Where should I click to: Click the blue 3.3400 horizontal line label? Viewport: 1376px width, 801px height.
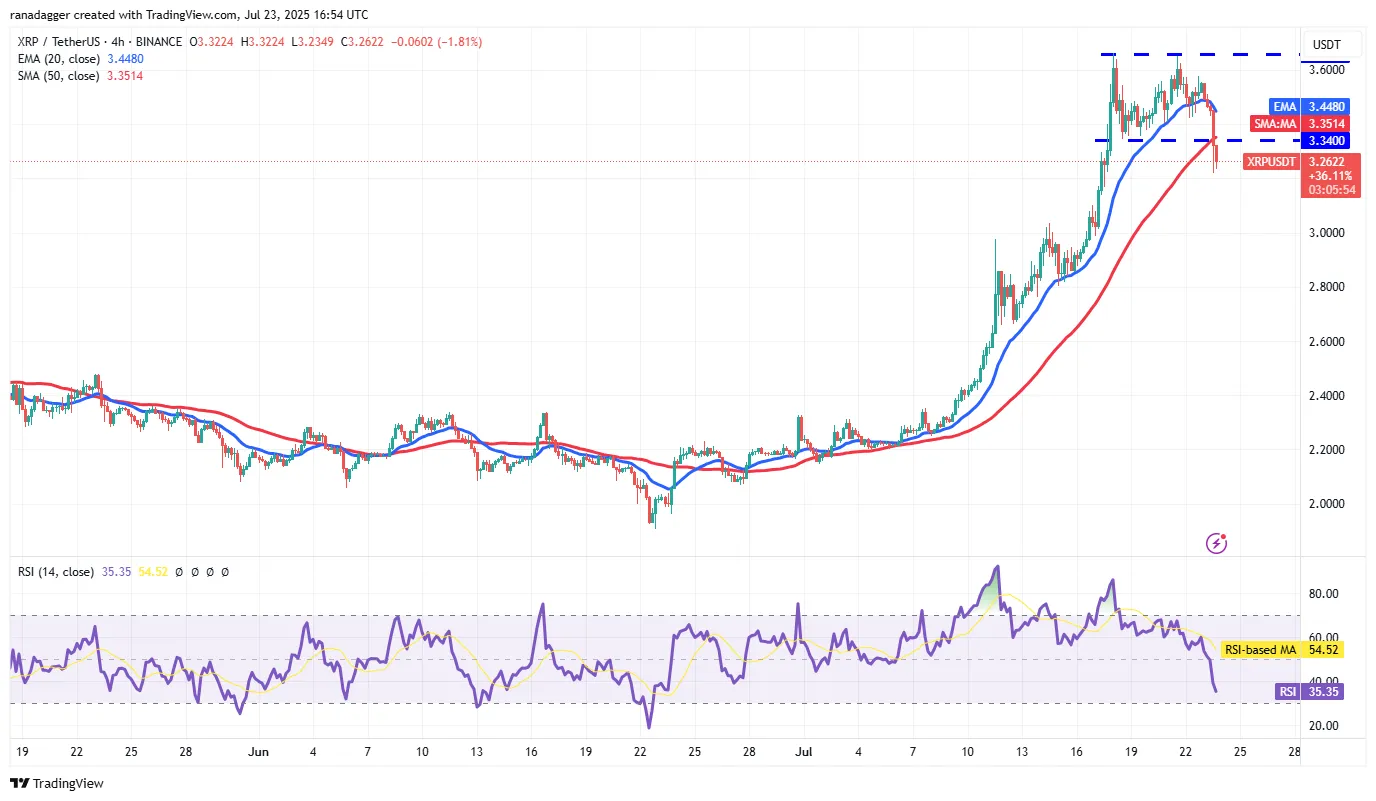click(x=1328, y=141)
